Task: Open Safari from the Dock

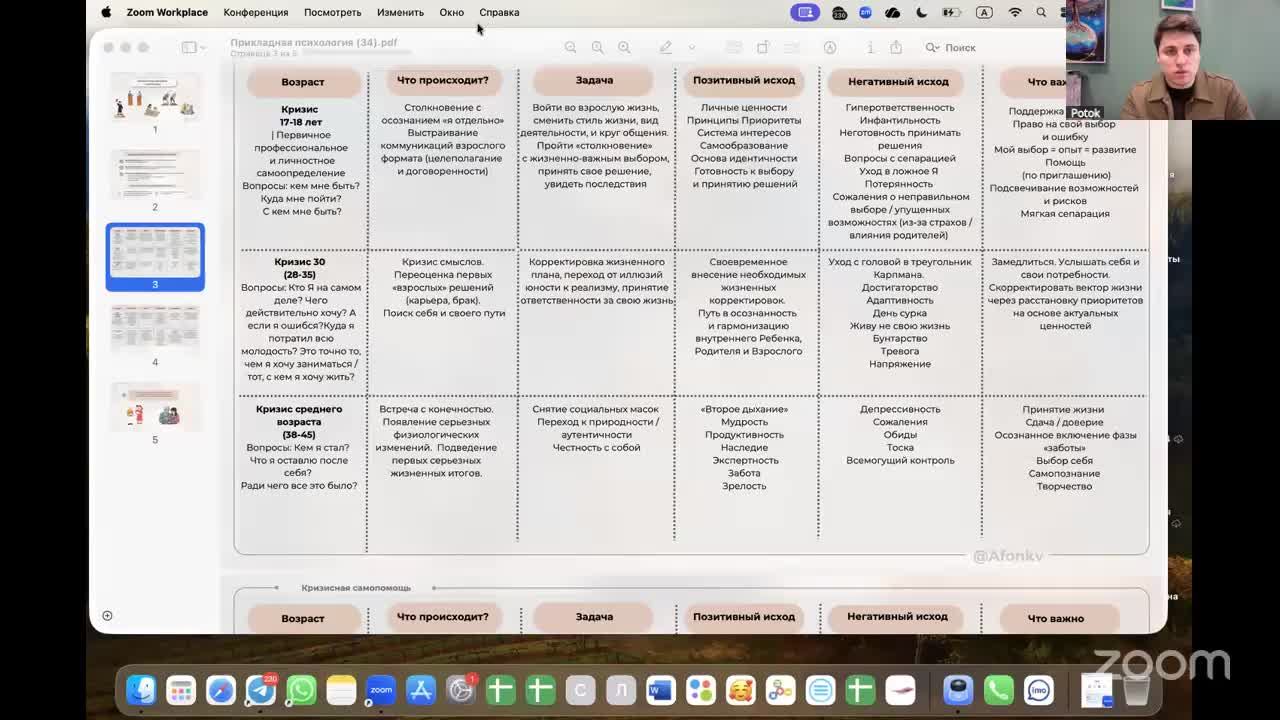Action: pyautogui.click(x=221, y=690)
